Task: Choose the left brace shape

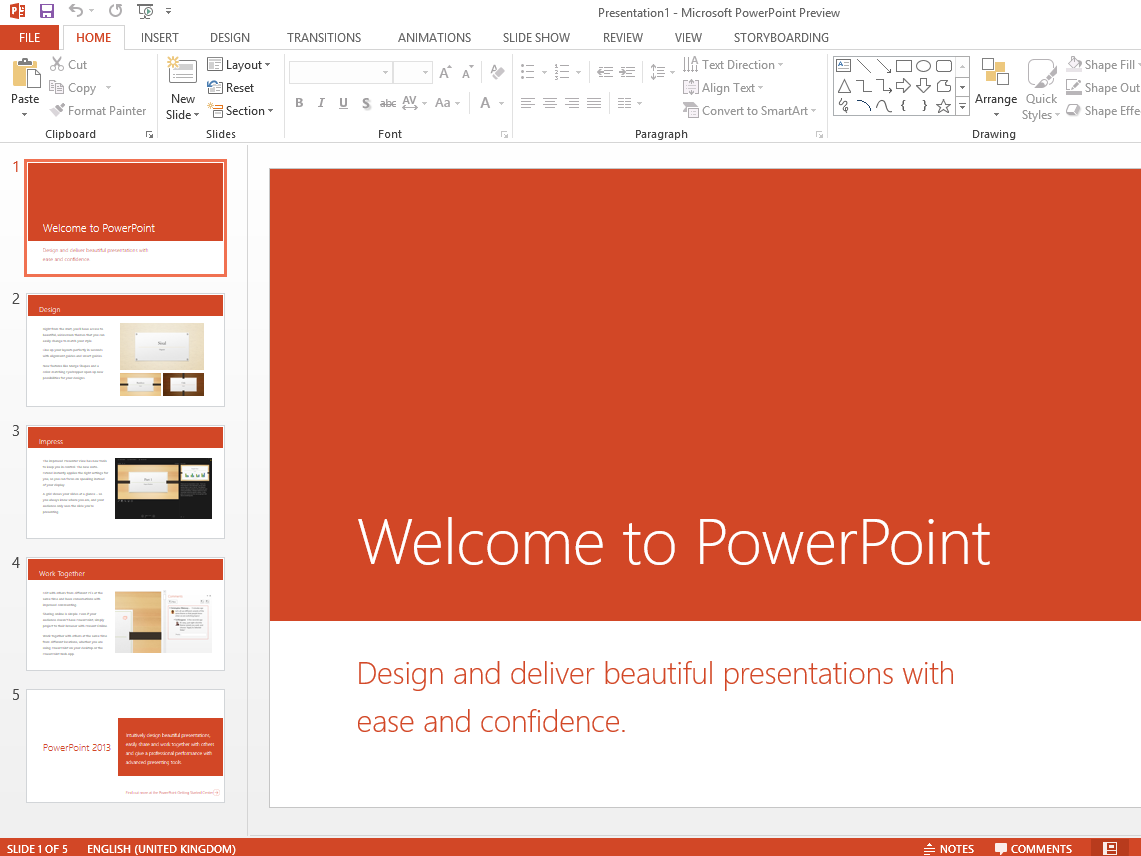Action: (x=904, y=106)
